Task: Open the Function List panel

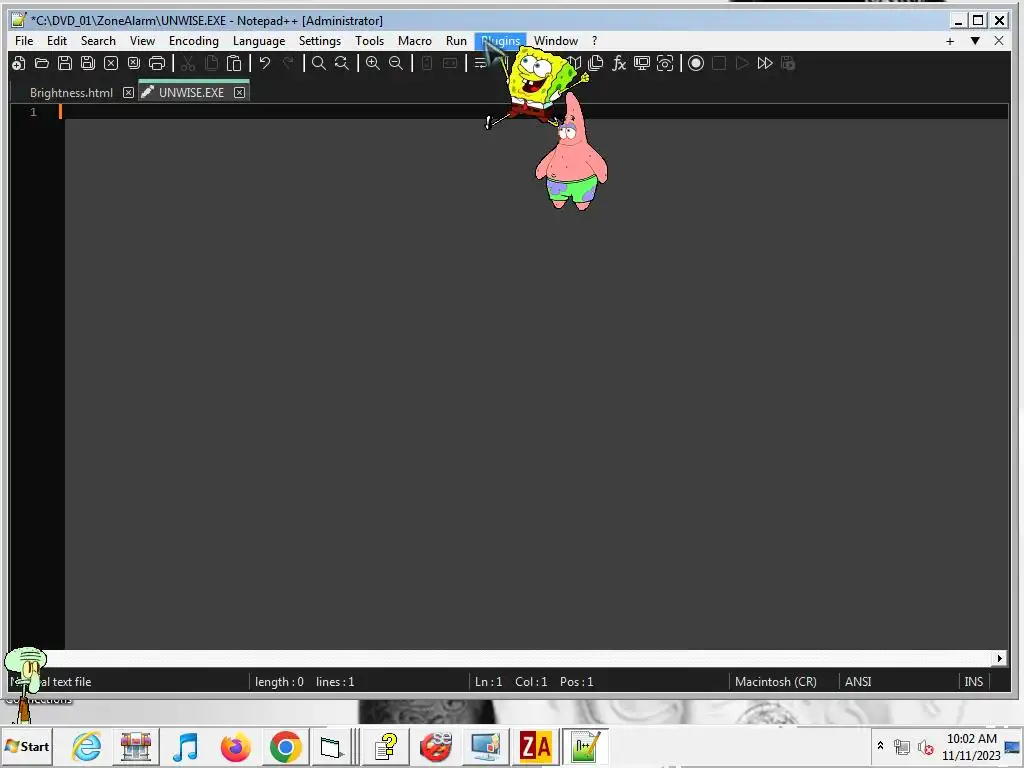Action: pyautogui.click(x=618, y=63)
